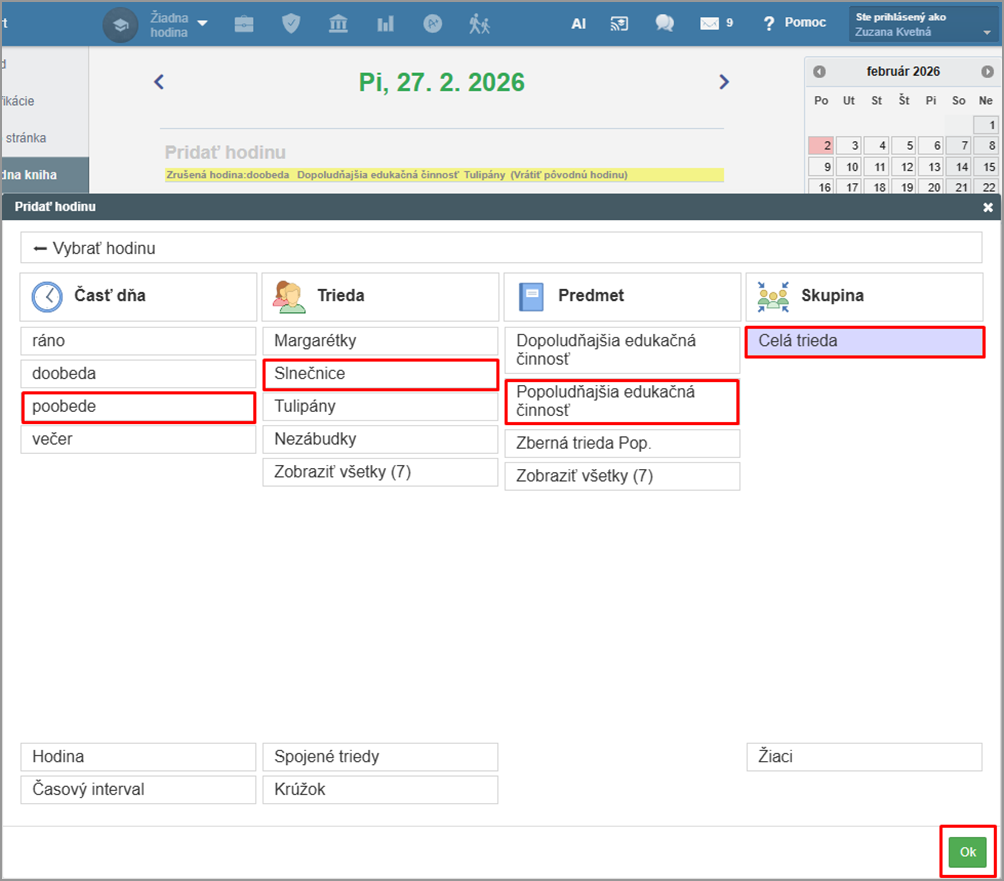This screenshot has height=881, width=1004.
Task: Click the graduation cap icon in top bar
Action: [121, 23]
